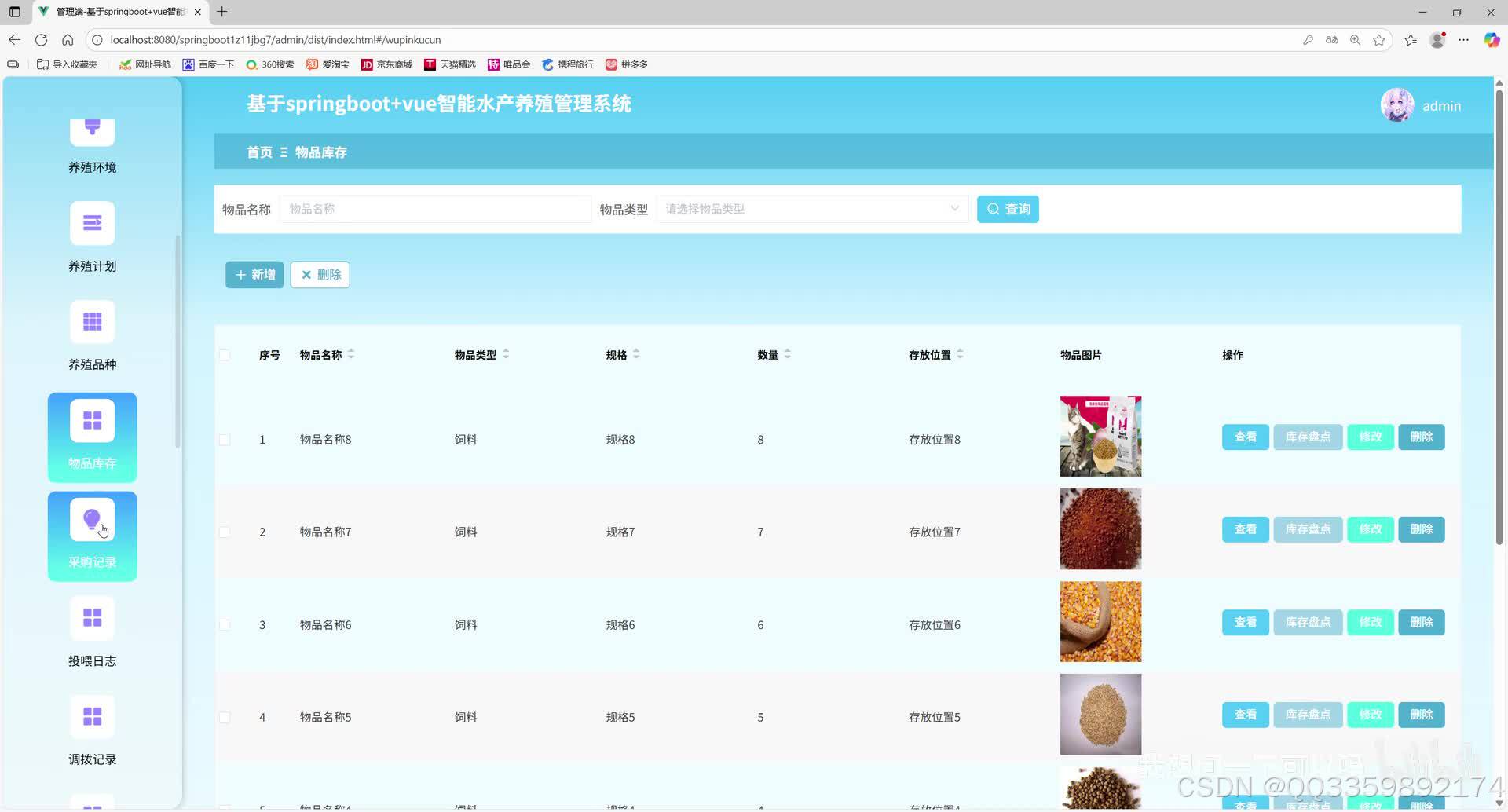Screen dimensions: 1508x812
Task: Click 删除 for 物品名称5 row
Action: click(x=1421, y=715)
